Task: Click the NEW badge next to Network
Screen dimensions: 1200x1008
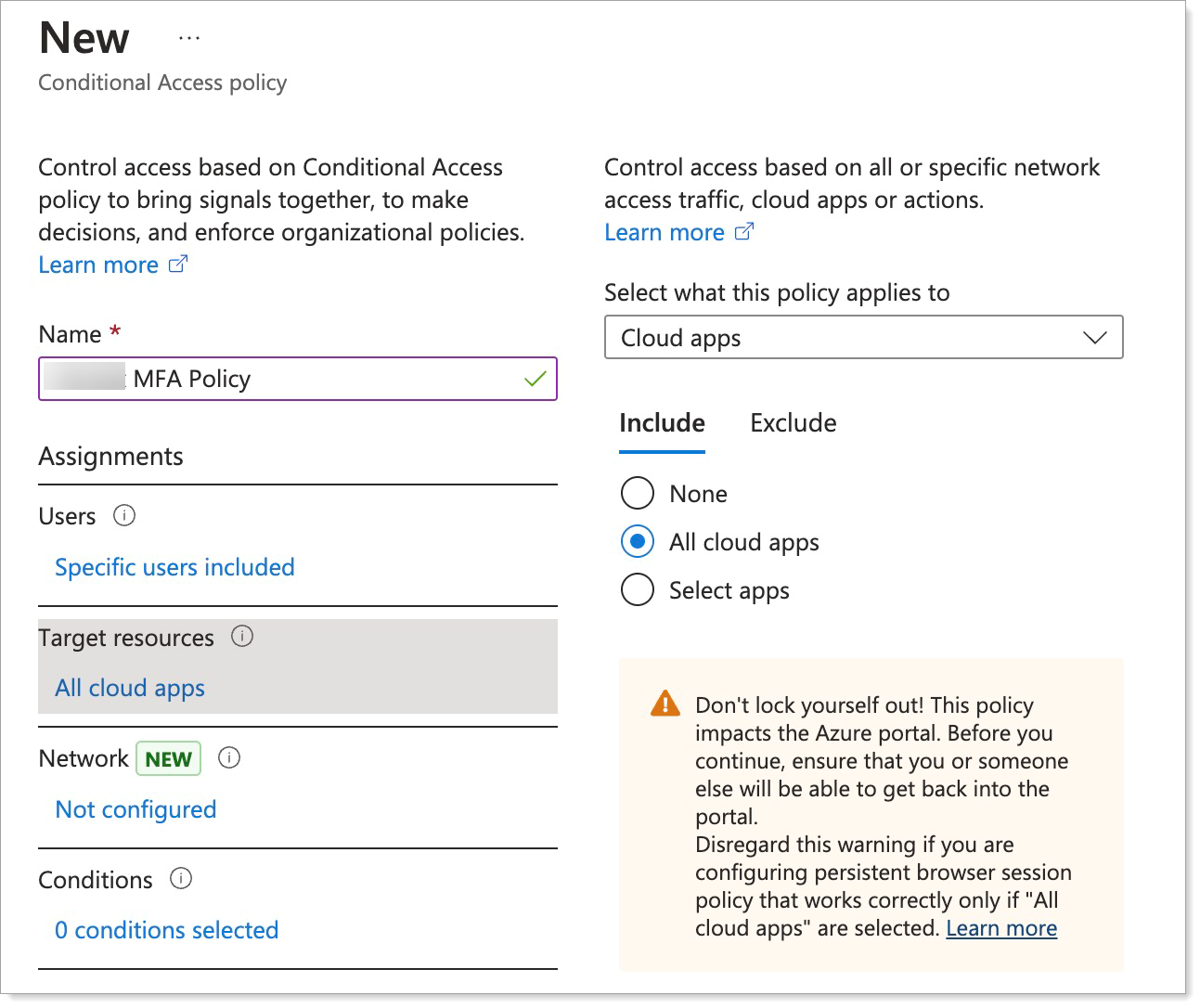Action: pyautogui.click(x=168, y=759)
